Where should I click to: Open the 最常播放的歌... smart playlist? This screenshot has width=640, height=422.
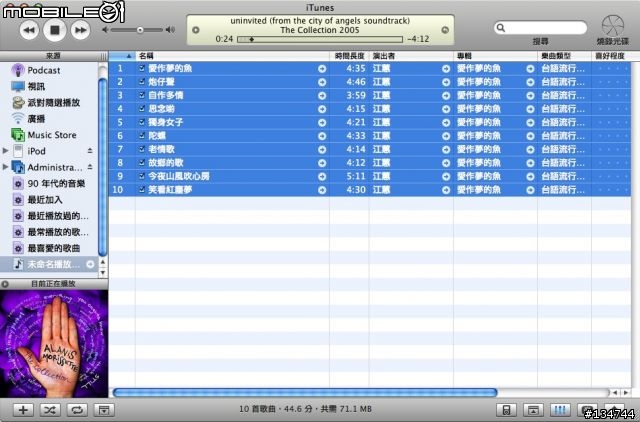pos(58,232)
